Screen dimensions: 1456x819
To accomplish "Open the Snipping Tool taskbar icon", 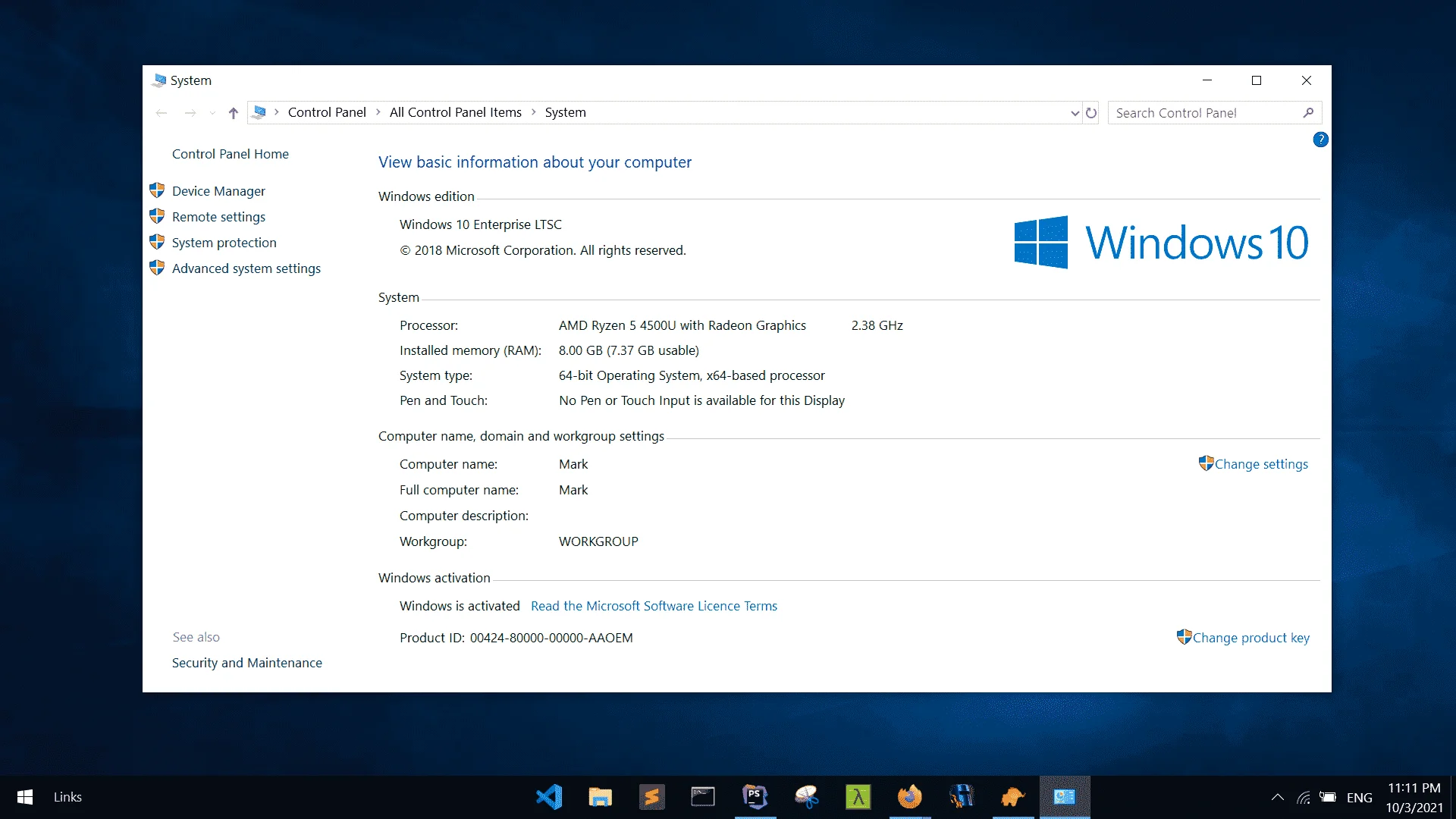I will [806, 797].
